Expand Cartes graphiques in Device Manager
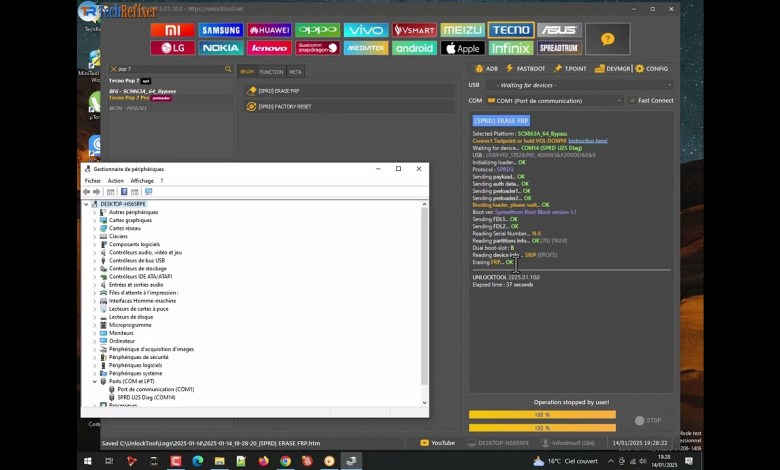 (95, 220)
